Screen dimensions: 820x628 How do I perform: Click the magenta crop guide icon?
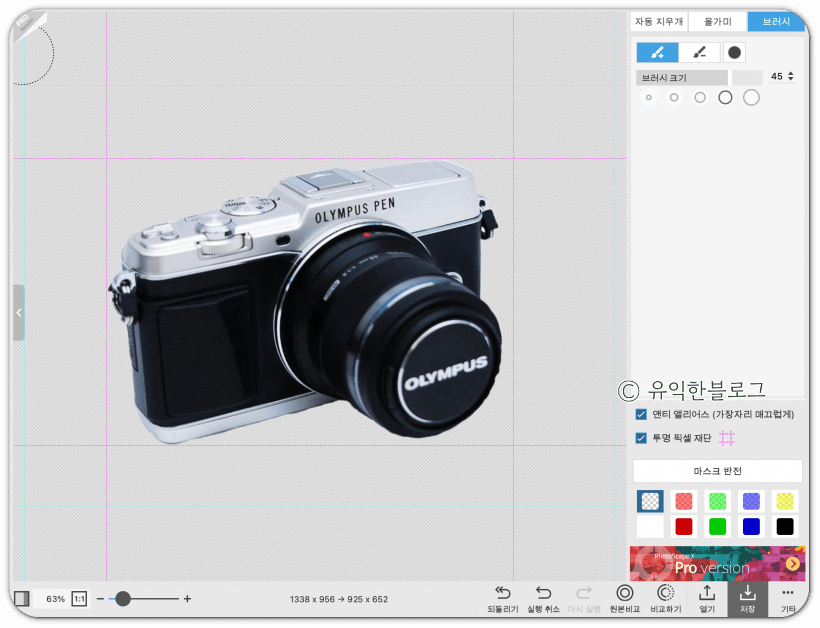click(x=726, y=438)
